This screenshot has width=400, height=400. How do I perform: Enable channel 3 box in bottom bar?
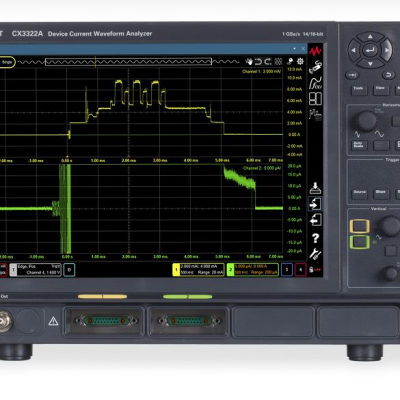pyautogui.click(x=287, y=270)
